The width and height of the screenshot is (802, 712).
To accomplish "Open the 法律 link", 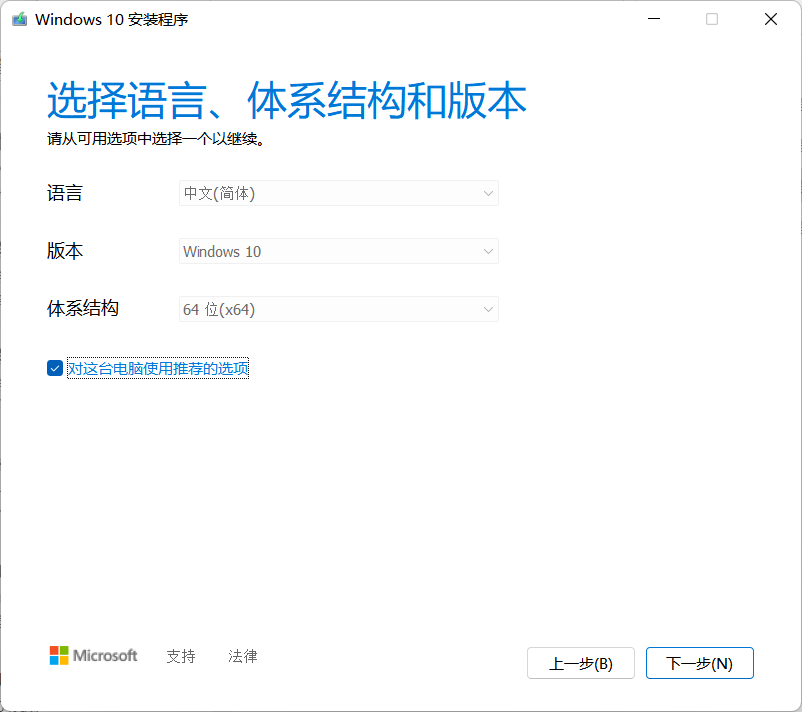I will 243,656.
